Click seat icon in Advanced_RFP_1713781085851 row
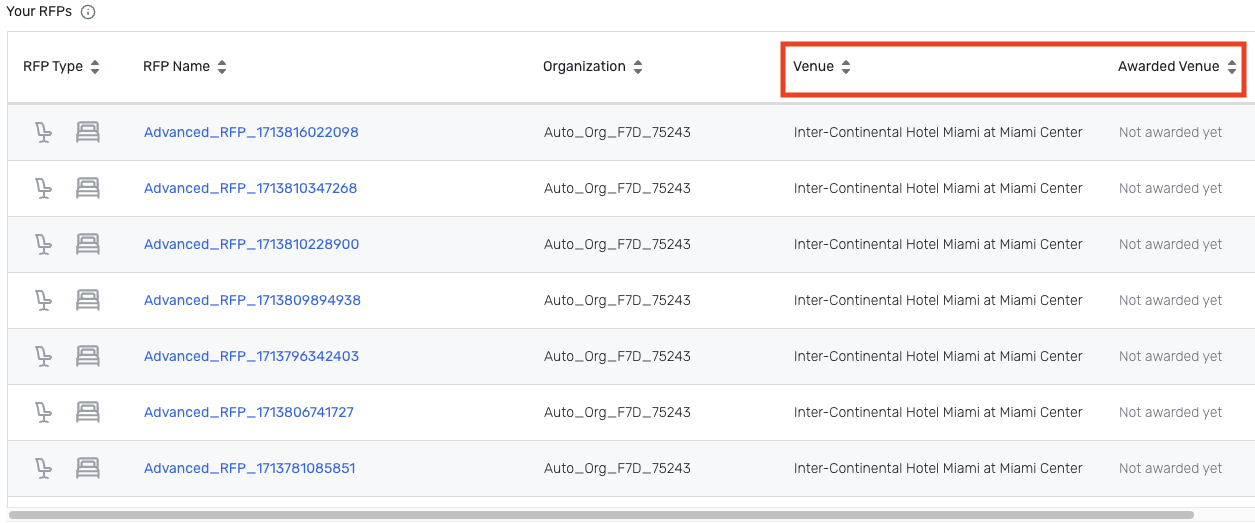 pyautogui.click(x=43, y=468)
